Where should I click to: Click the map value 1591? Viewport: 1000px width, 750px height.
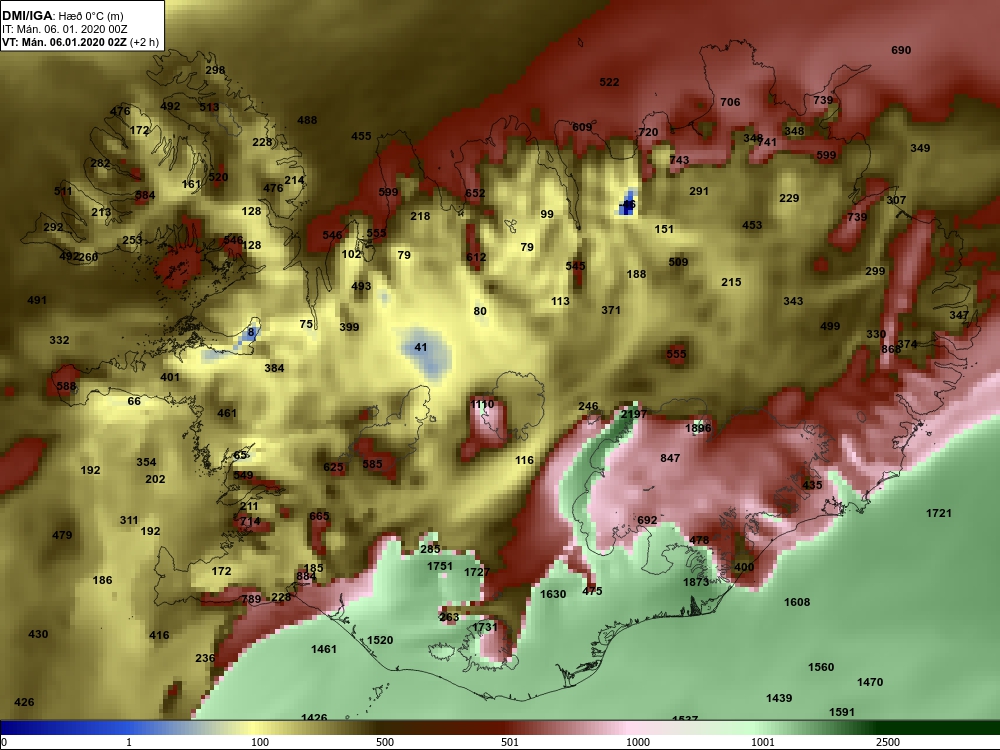pos(842,712)
